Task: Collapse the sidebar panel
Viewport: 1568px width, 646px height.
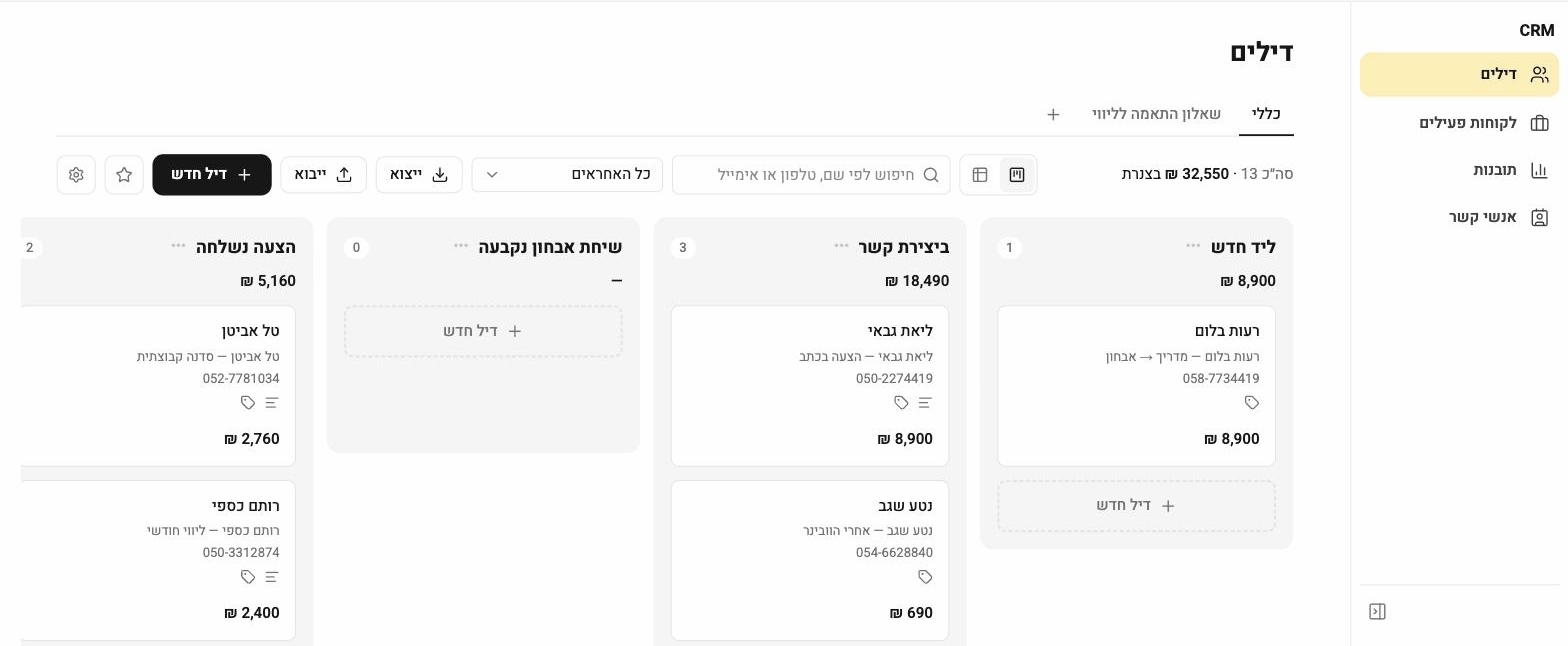Action: tap(1377, 611)
